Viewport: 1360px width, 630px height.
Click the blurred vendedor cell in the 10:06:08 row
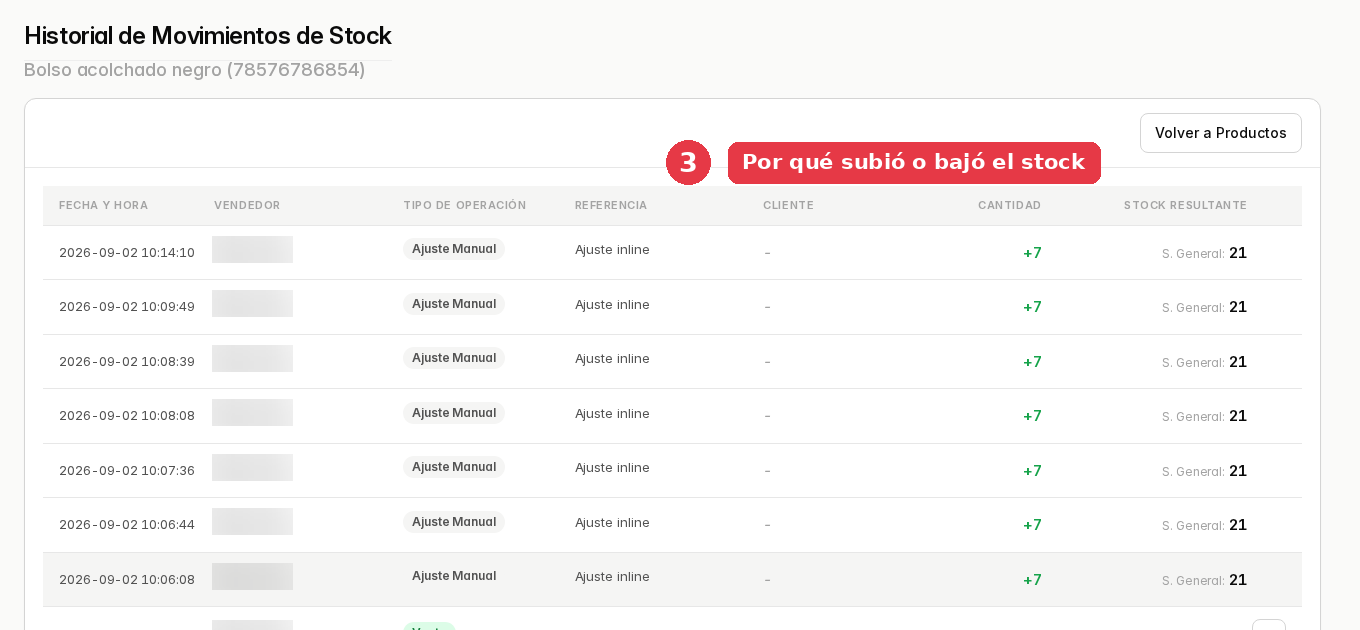[x=252, y=577]
